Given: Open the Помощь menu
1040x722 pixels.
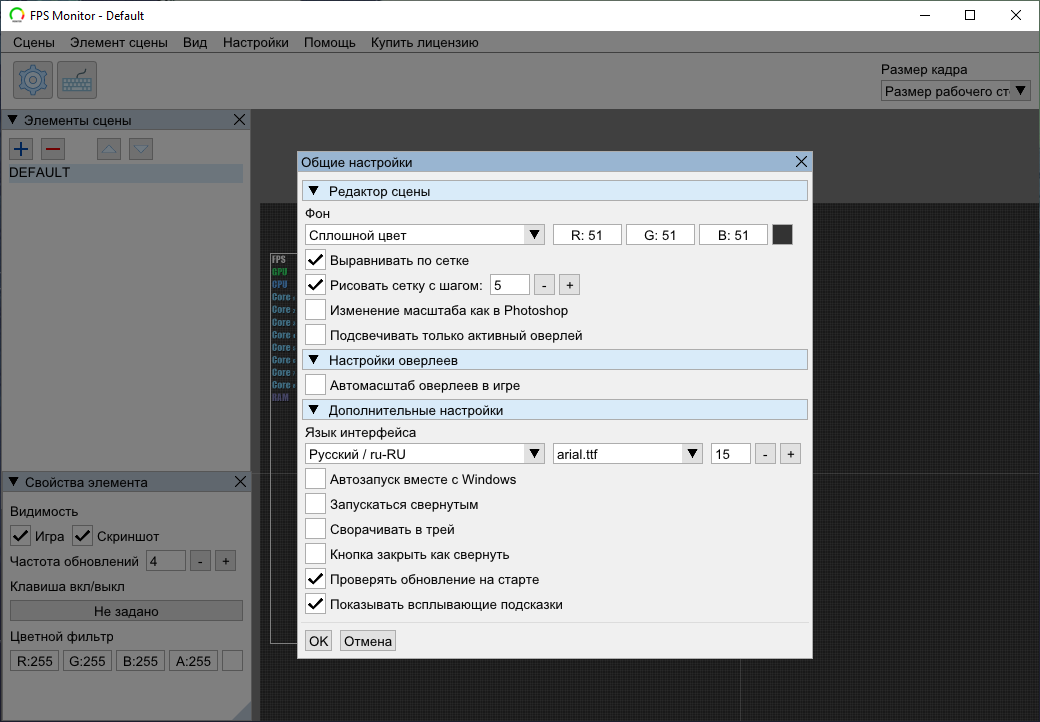Looking at the screenshot, I should coord(330,42).
